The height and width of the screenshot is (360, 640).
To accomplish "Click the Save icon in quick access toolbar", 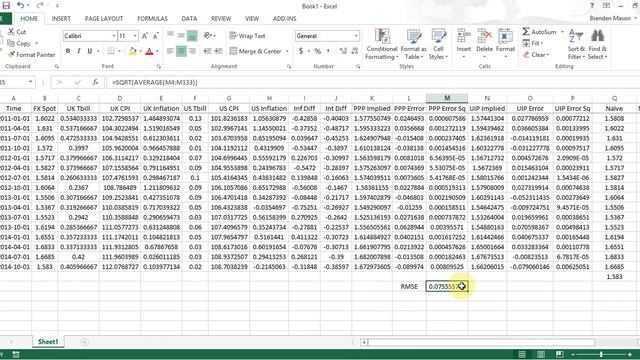I will (x=6, y=6).
